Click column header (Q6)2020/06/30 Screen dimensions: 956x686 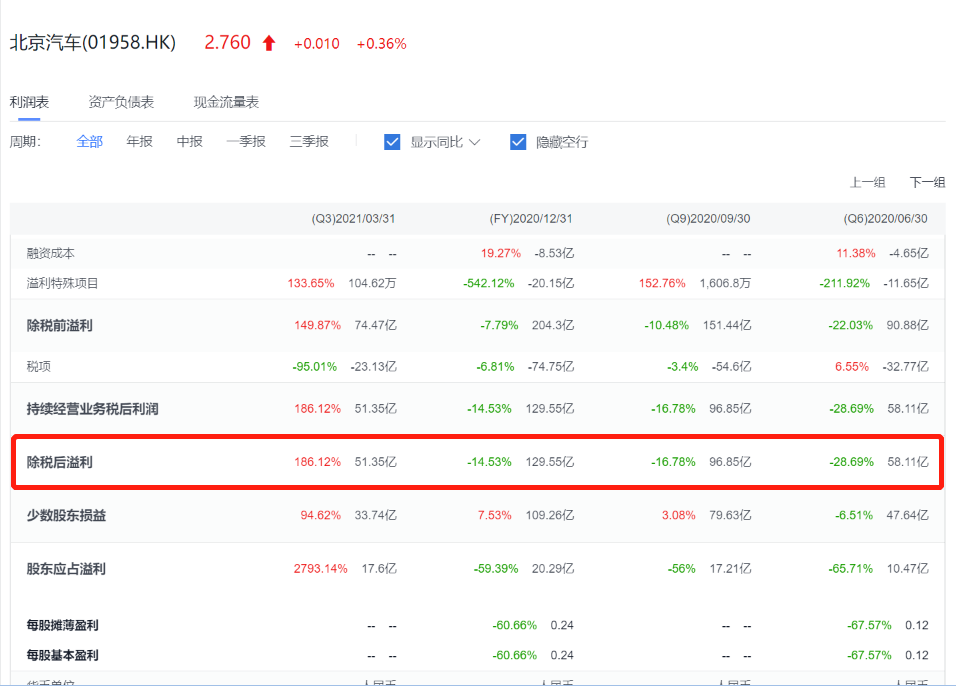[x=885, y=218]
